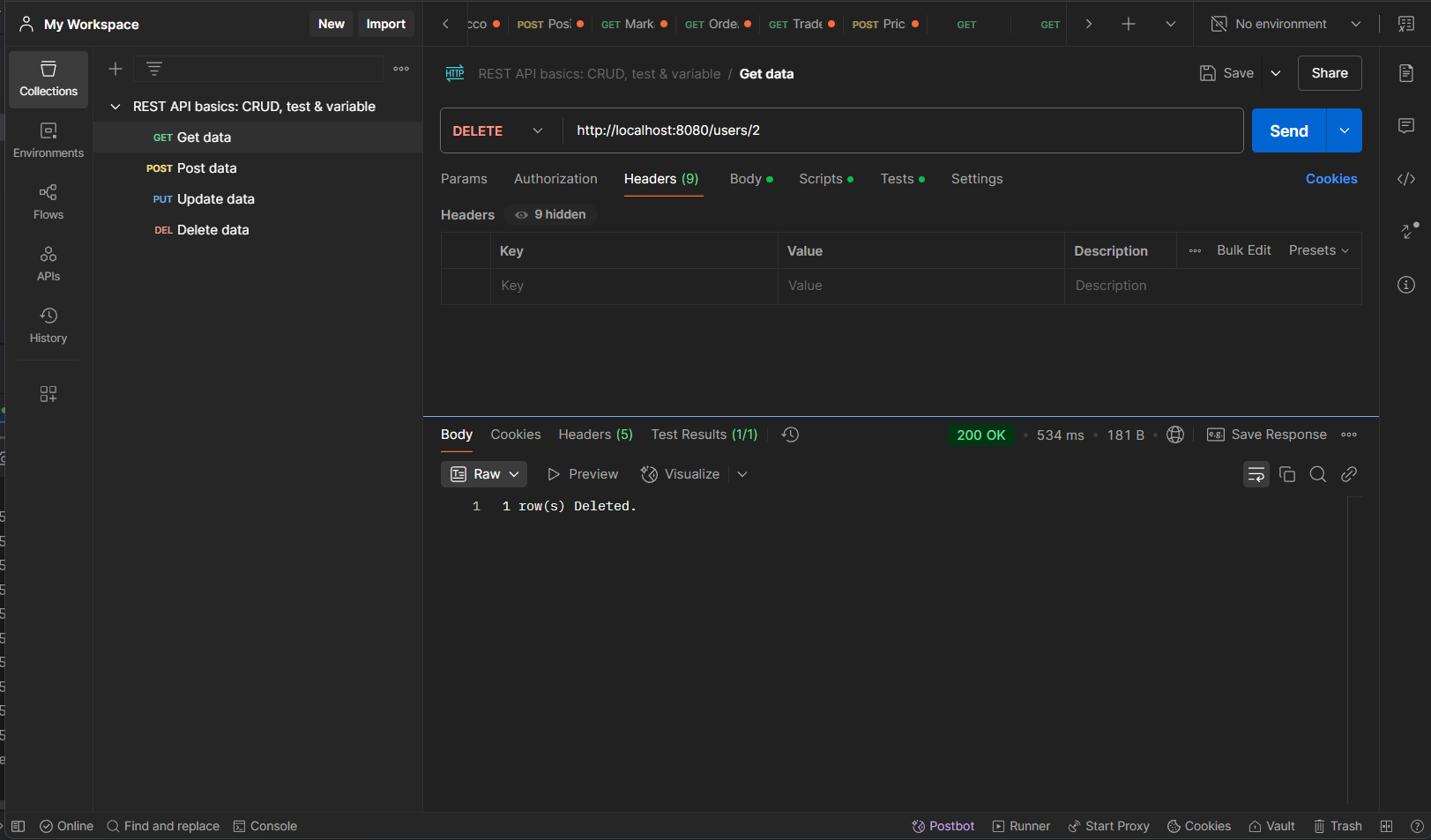1431x840 pixels.
Task: Open the DELETE method dropdown
Action: tap(499, 130)
